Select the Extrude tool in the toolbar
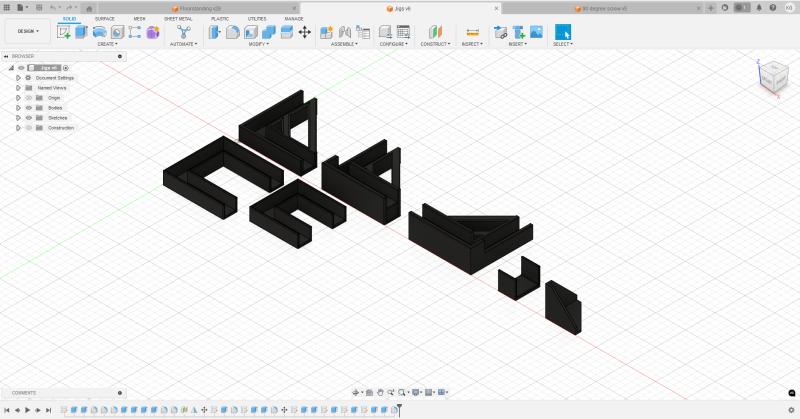Image resolution: width=800 pixels, height=419 pixels. tap(82, 32)
